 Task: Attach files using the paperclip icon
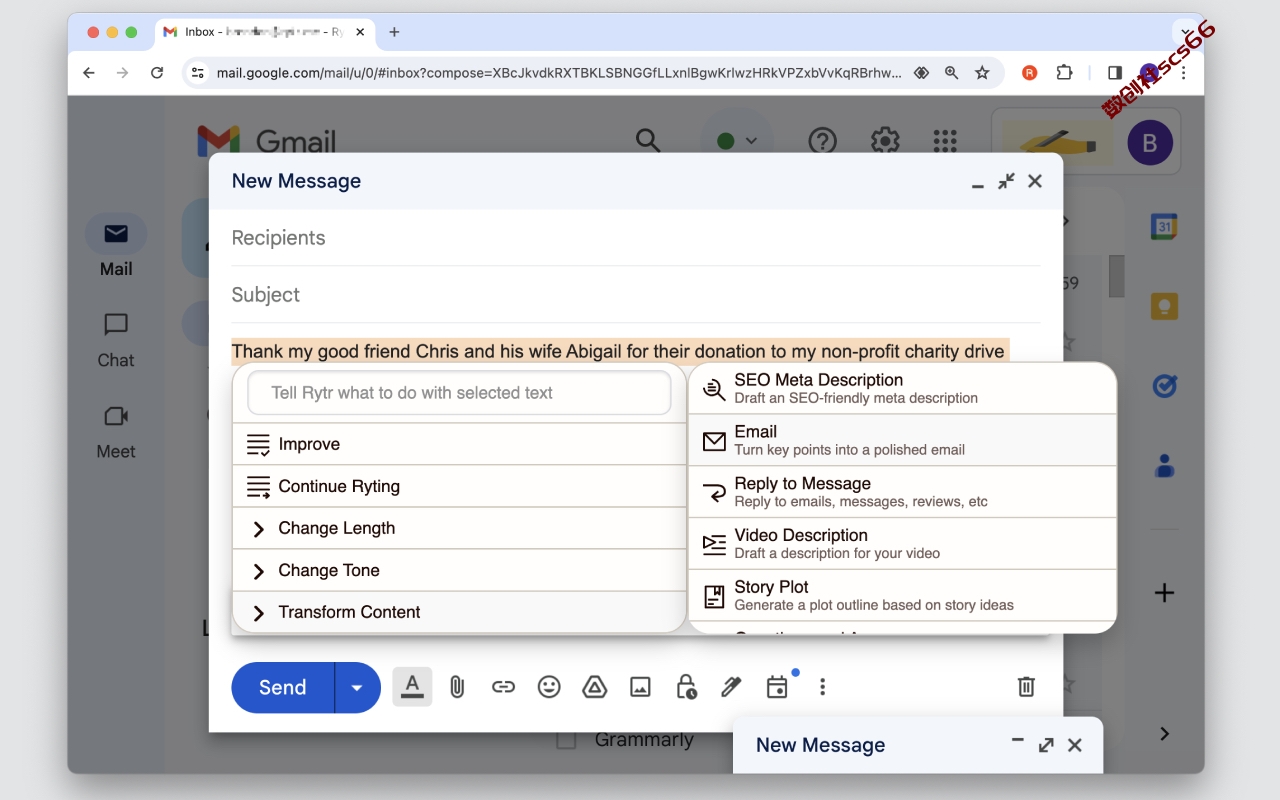(457, 687)
